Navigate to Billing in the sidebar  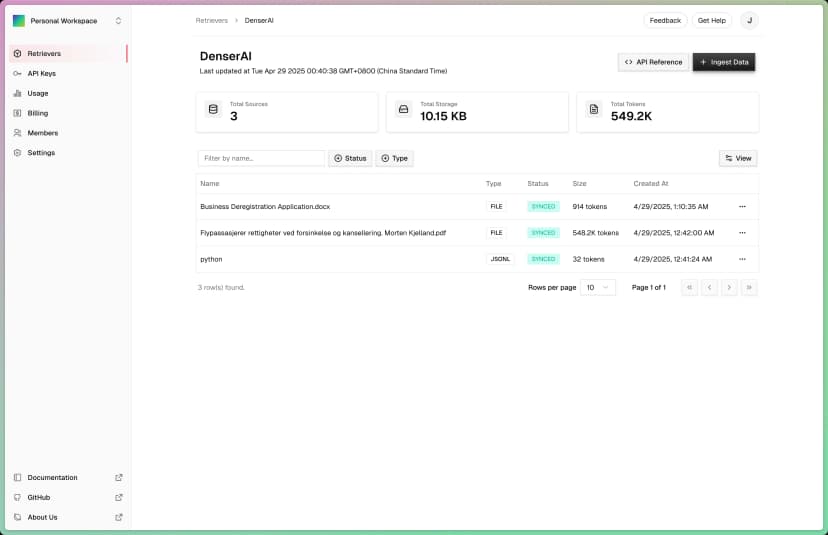38,113
